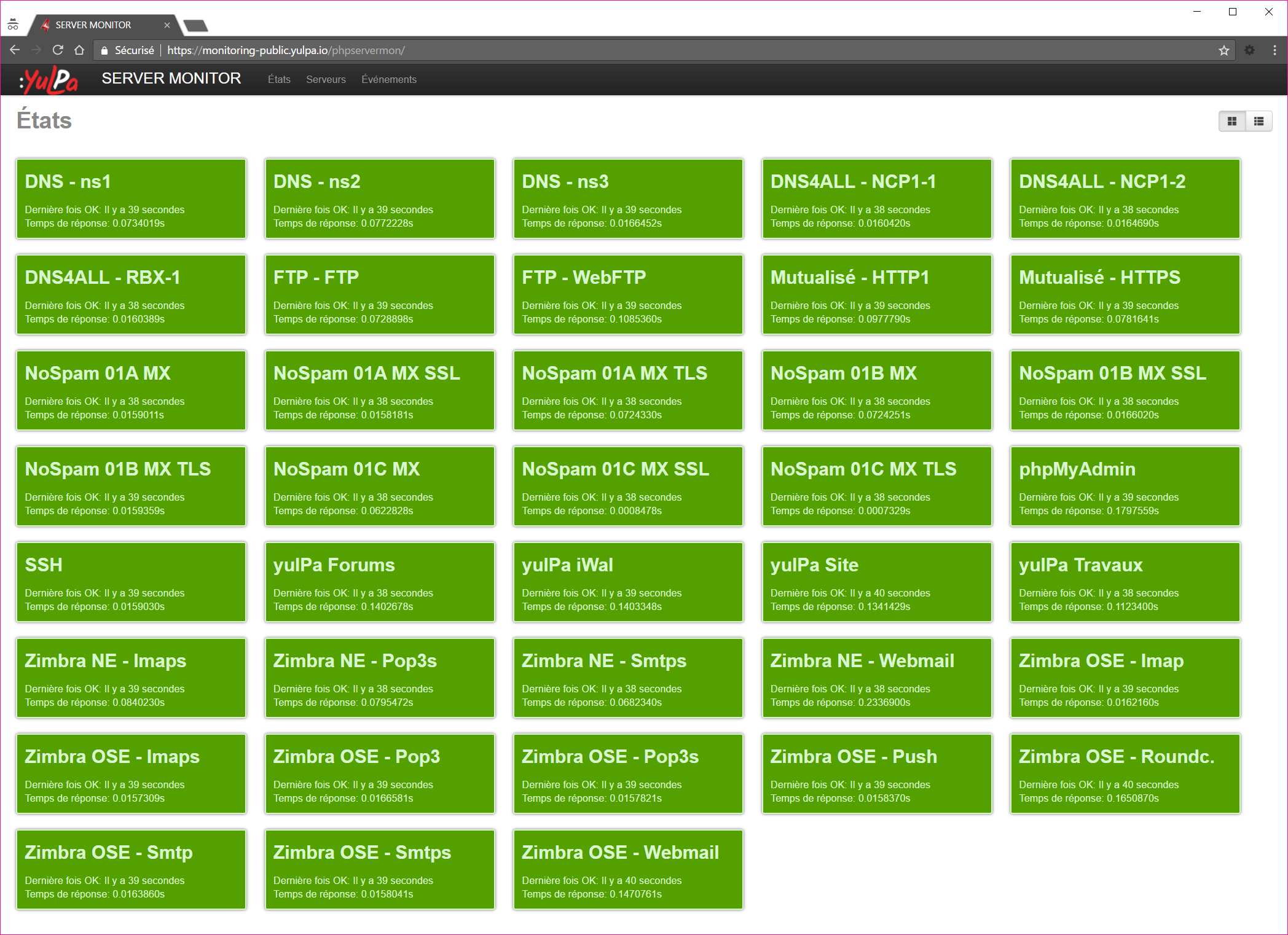Bookmark this page with star icon
The image size is (1288, 935).
point(1223,50)
